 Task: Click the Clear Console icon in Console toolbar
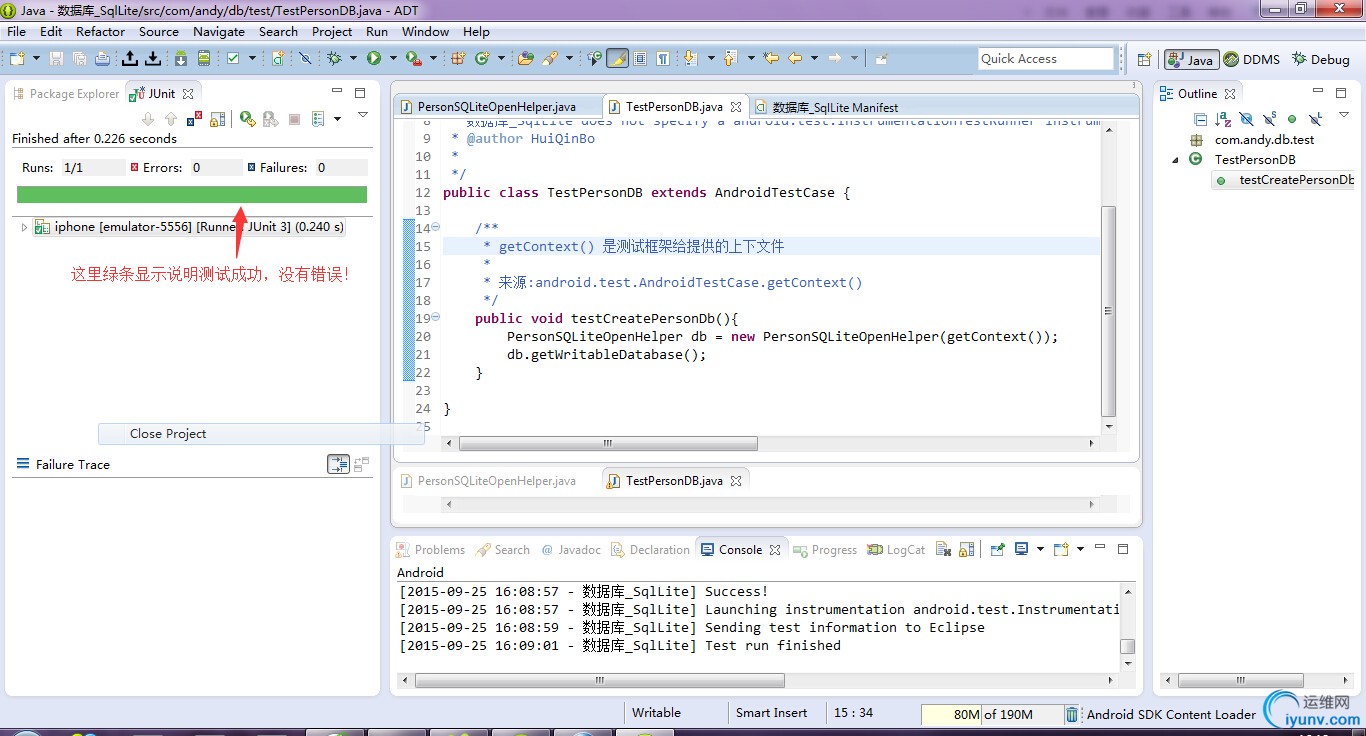944,550
